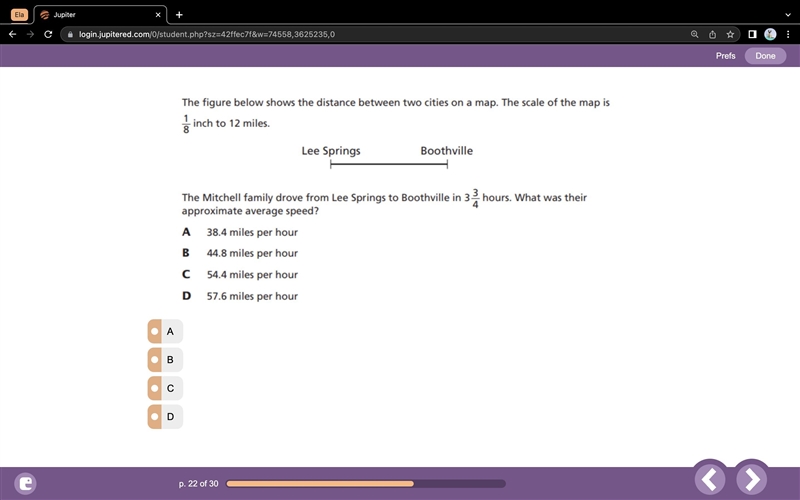The width and height of the screenshot is (800, 500).
Task: Toggle the browser side panel icon
Action: click(x=752, y=34)
